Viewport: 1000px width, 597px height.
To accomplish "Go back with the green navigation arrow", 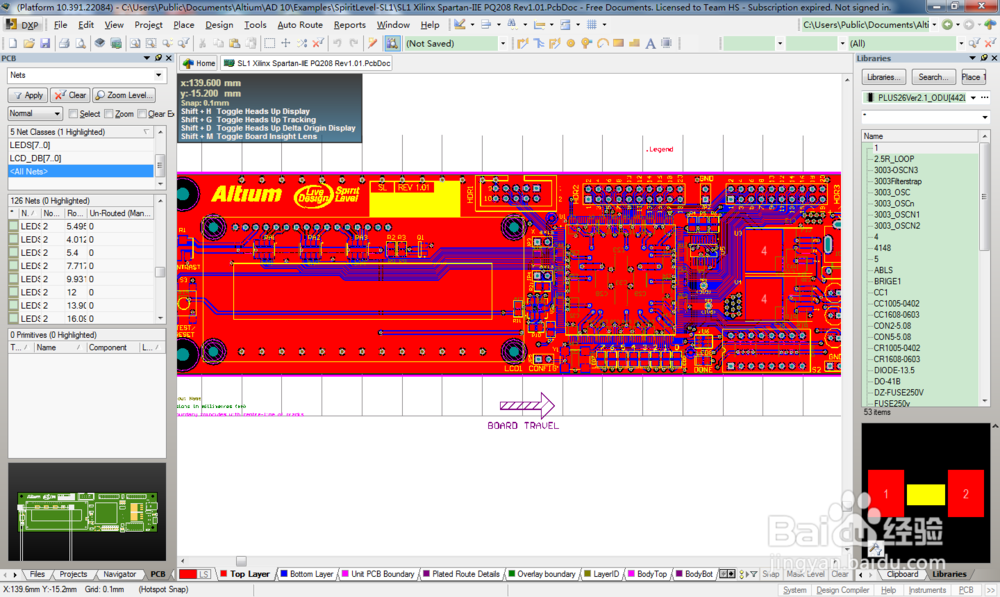I will point(948,25).
